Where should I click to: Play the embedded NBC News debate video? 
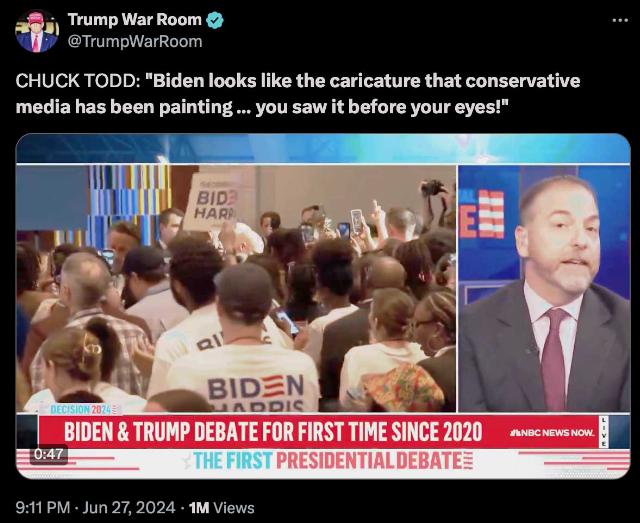pyautogui.click(x=323, y=306)
